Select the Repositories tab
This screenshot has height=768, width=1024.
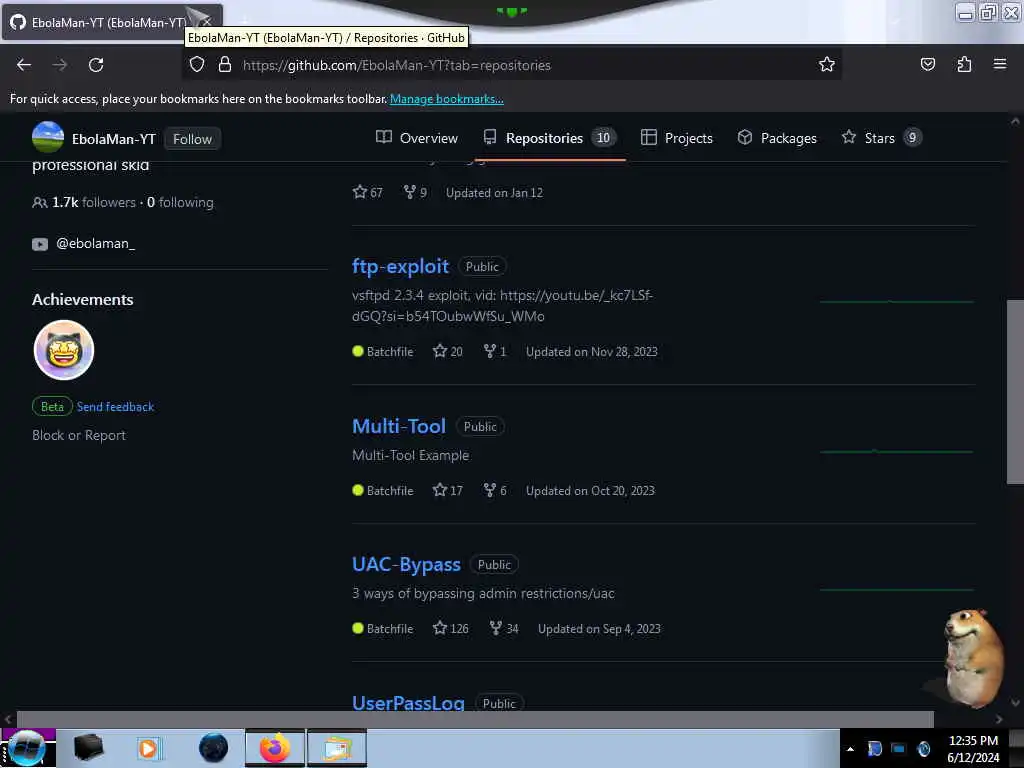point(550,138)
